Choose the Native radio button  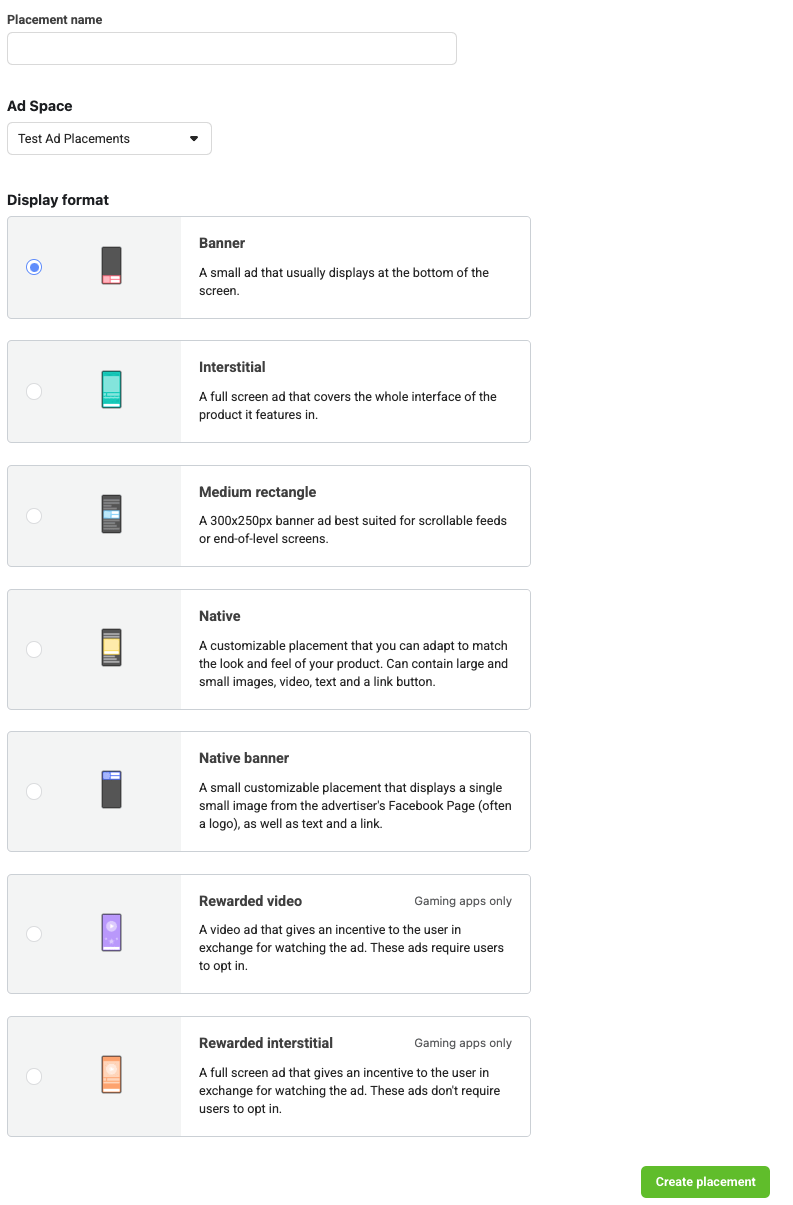click(x=34, y=649)
